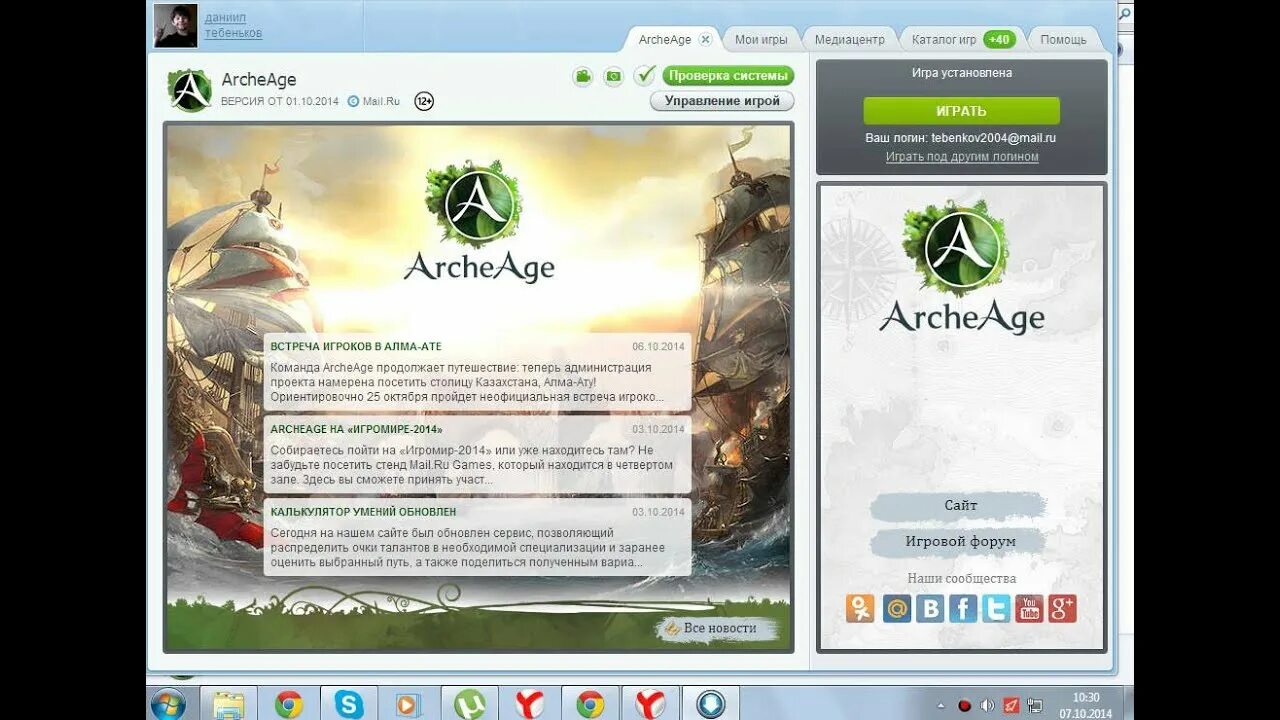1280x720 pixels.
Task: Click news date 06.10.2014
Action: pyautogui.click(x=658, y=347)
